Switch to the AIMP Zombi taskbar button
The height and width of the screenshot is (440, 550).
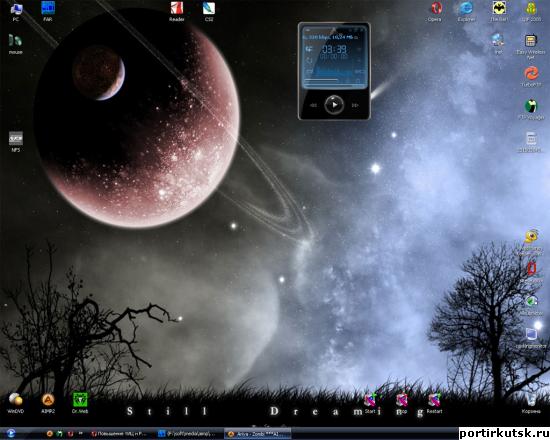click(x=257, y=434)
